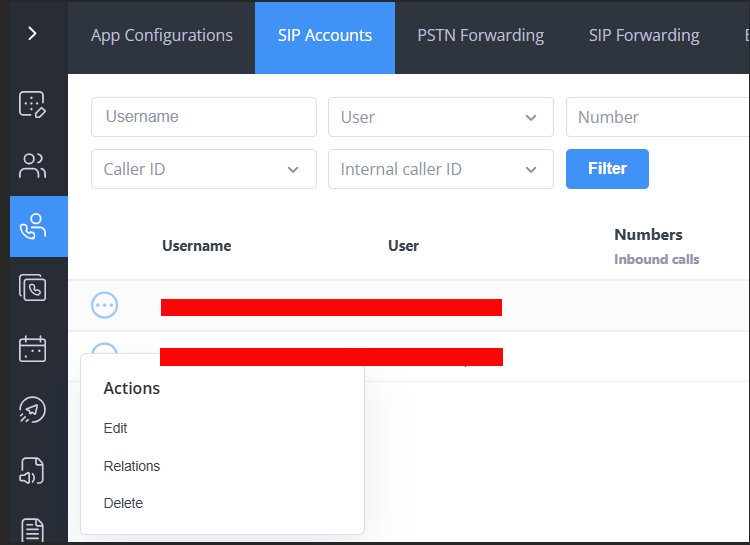
Task: Expand the Internal caller ID dropdown
Action: coord(440,169)
